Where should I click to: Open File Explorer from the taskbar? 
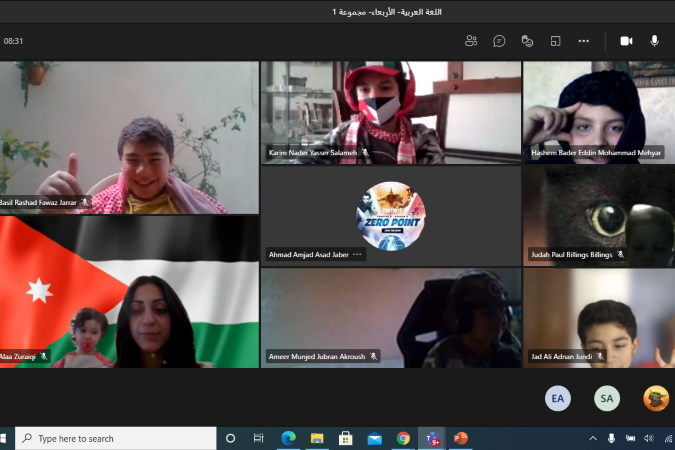tap(317, 438)
